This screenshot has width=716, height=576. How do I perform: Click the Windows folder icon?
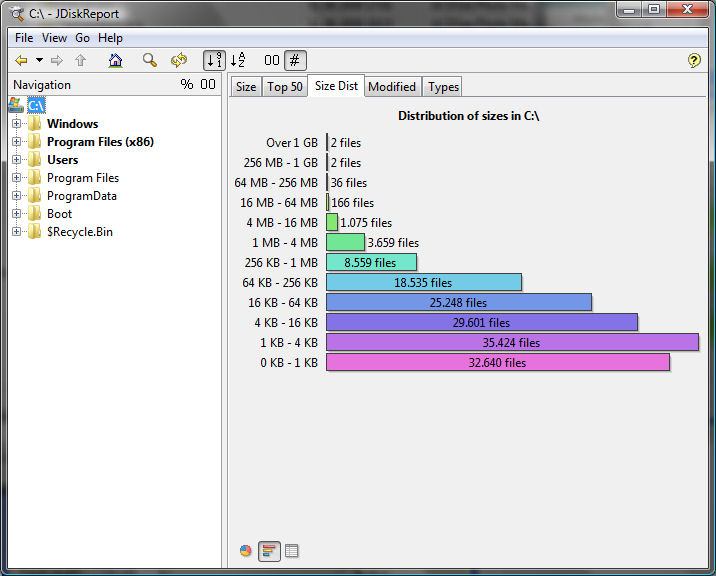coord(35,123)
